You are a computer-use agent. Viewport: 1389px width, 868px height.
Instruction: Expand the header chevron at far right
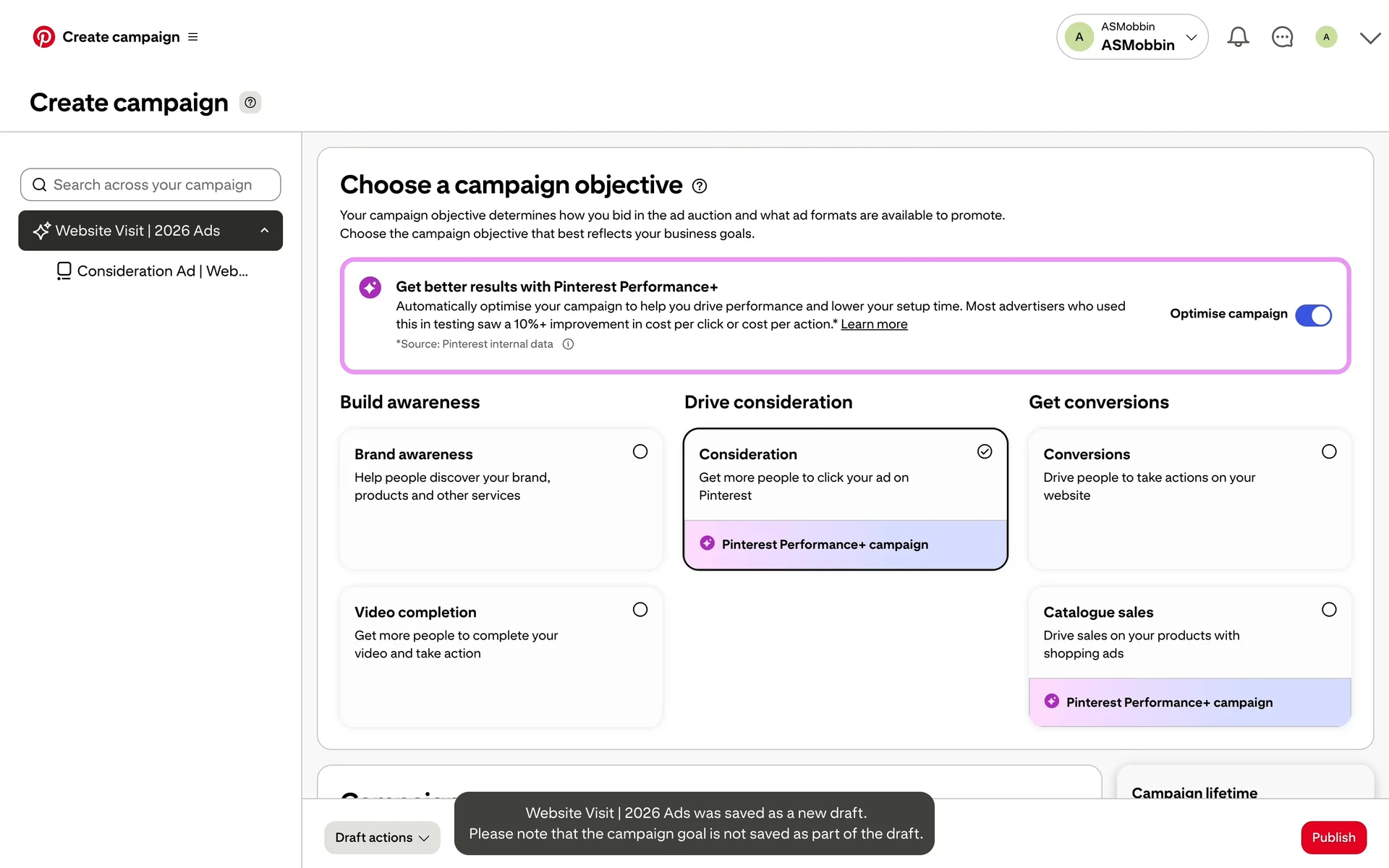point(1370,38)
